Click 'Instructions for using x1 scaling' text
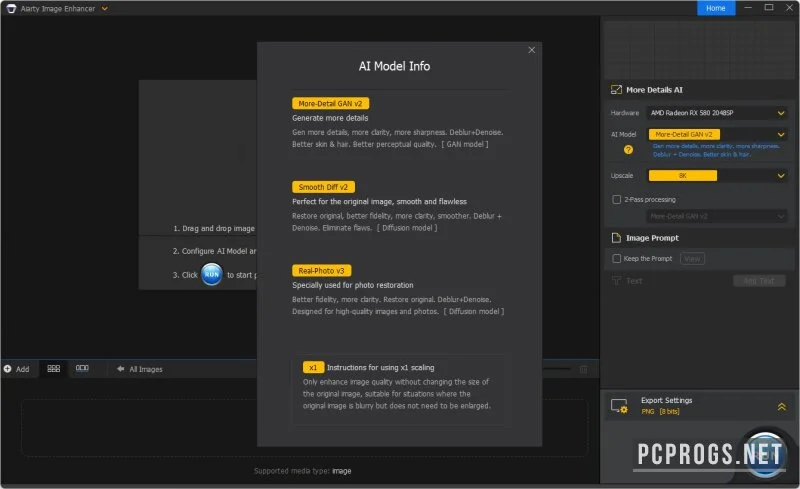This screenshot has height=489, width=800. (381, 368)
